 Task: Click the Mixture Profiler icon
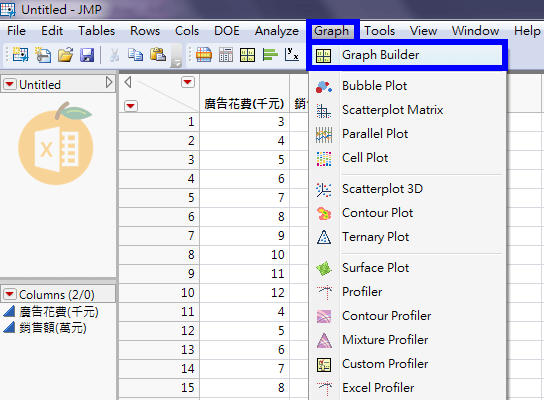324,340
